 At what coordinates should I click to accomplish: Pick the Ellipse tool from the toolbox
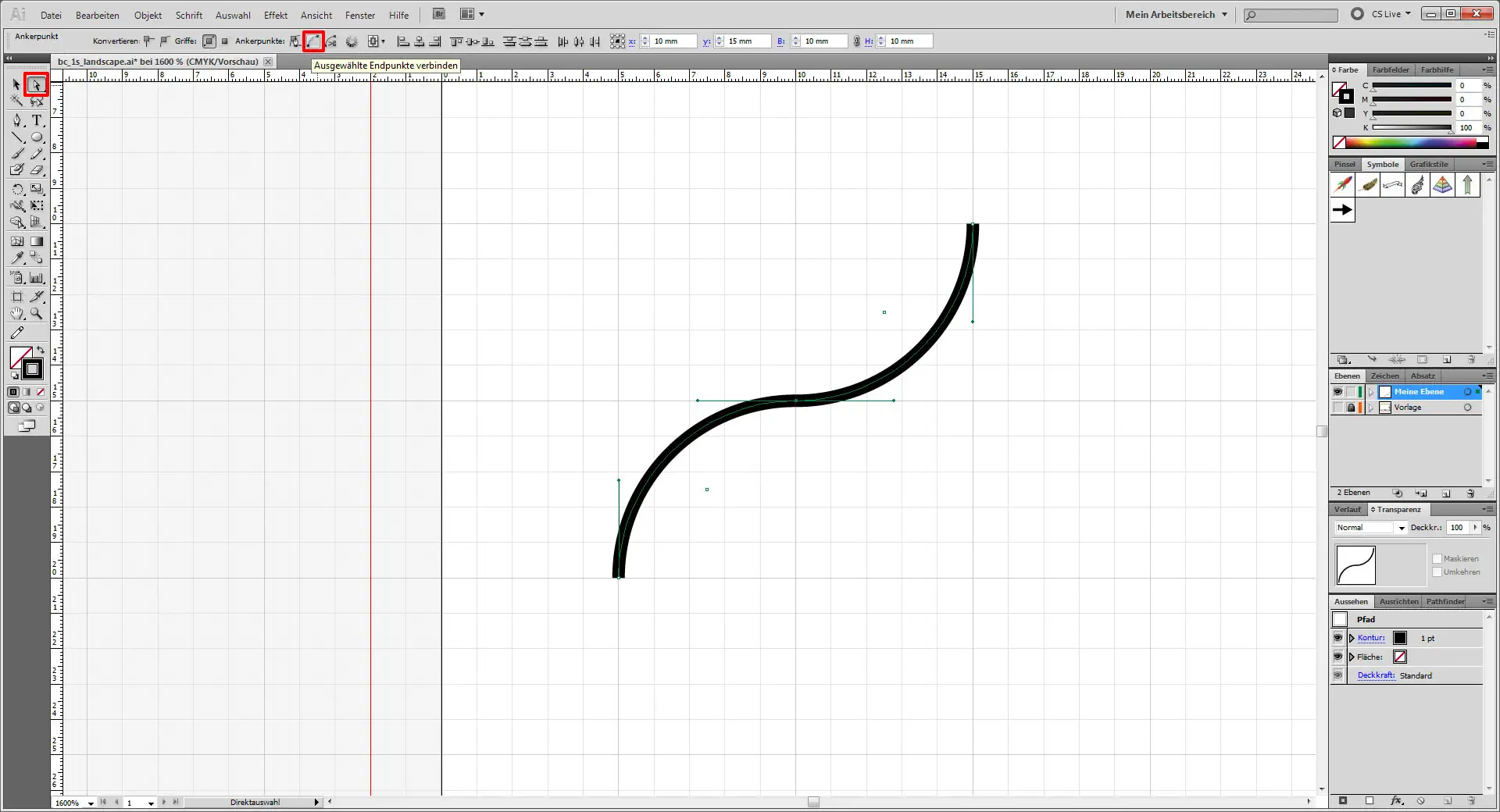tap(36, 137)
